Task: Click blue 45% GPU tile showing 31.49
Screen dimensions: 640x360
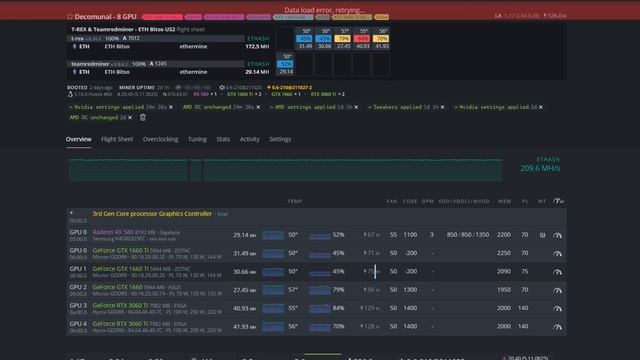Action: coord(304,39)
